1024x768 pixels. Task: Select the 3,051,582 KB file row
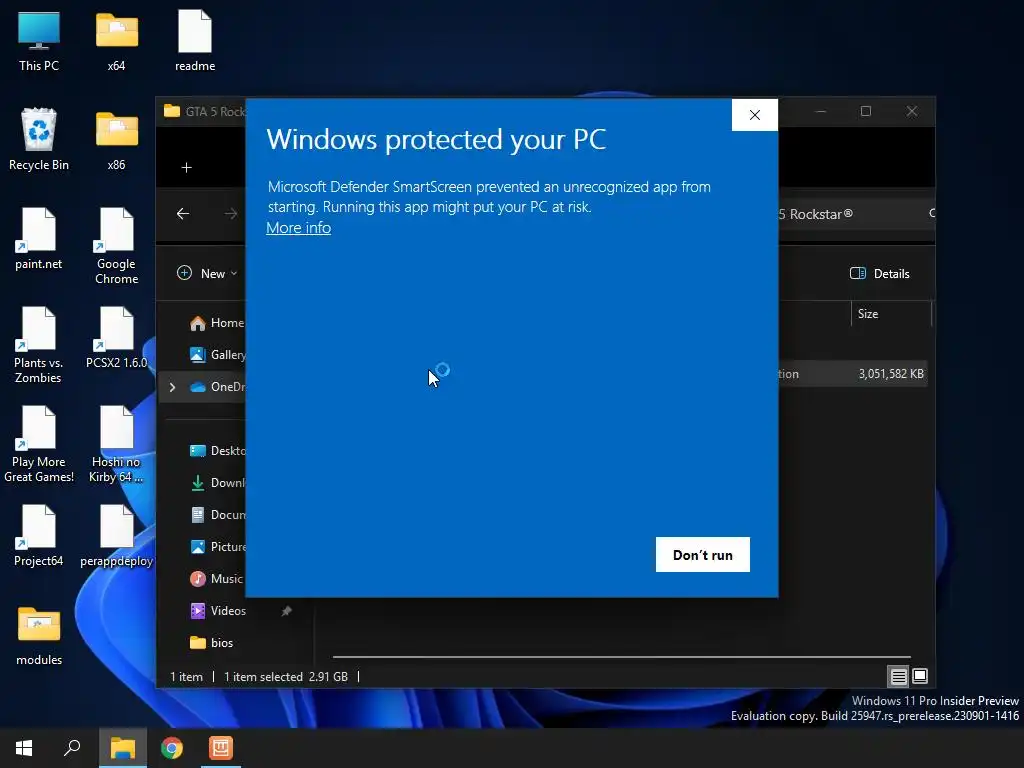[852, 374]
